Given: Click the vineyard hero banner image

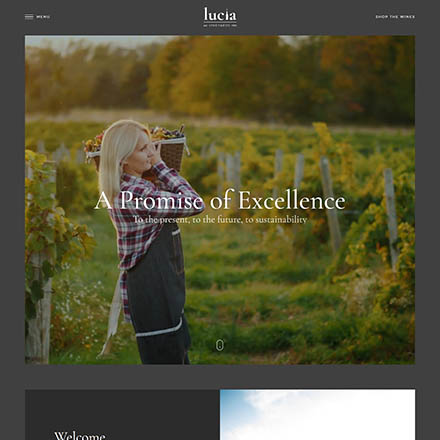Looking at the screenshot, I should (220, 200).
